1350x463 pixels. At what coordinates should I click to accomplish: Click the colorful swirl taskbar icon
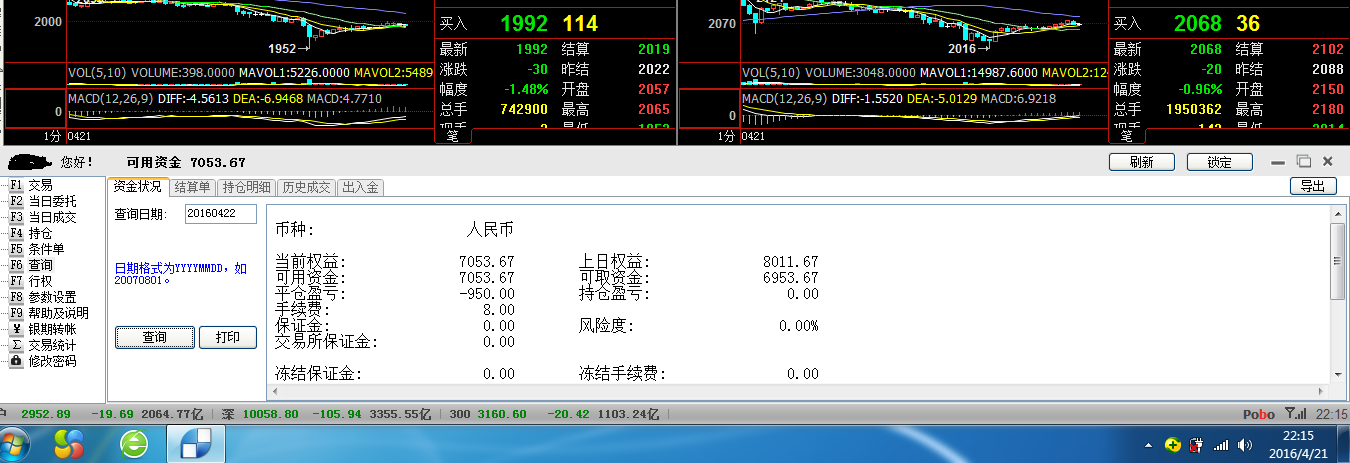pos(69,443)
